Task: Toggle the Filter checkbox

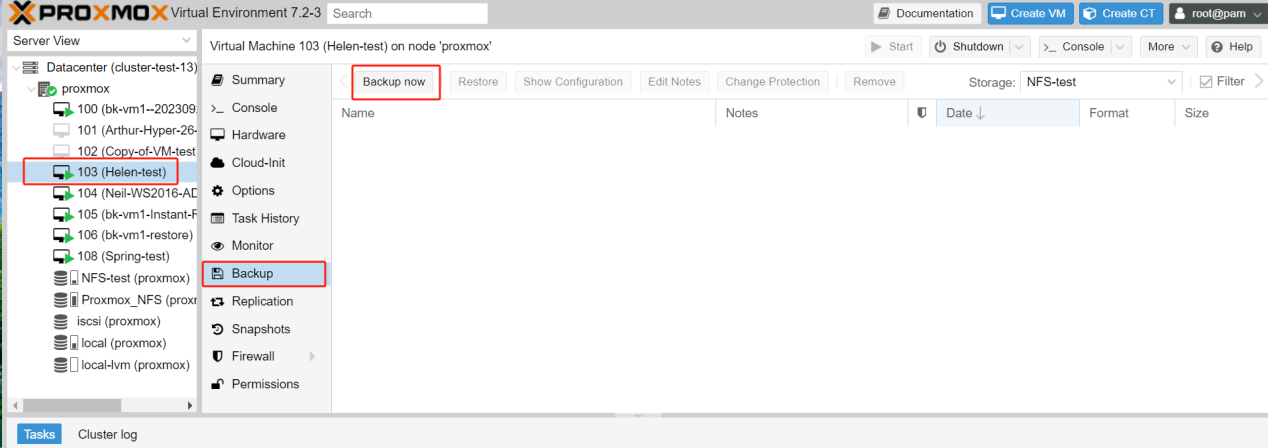Action: 1206,82
